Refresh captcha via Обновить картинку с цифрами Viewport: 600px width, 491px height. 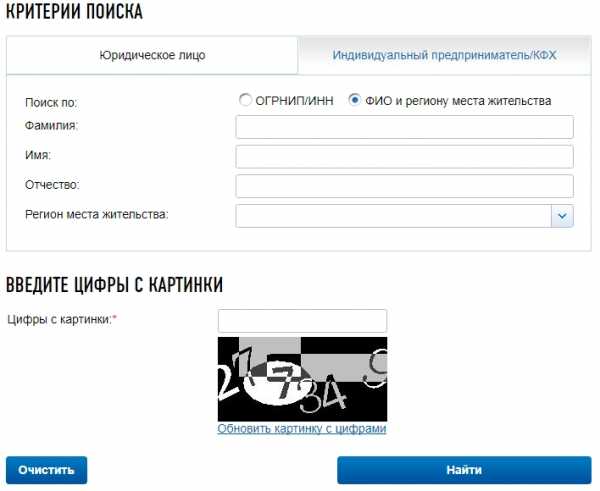302,428
